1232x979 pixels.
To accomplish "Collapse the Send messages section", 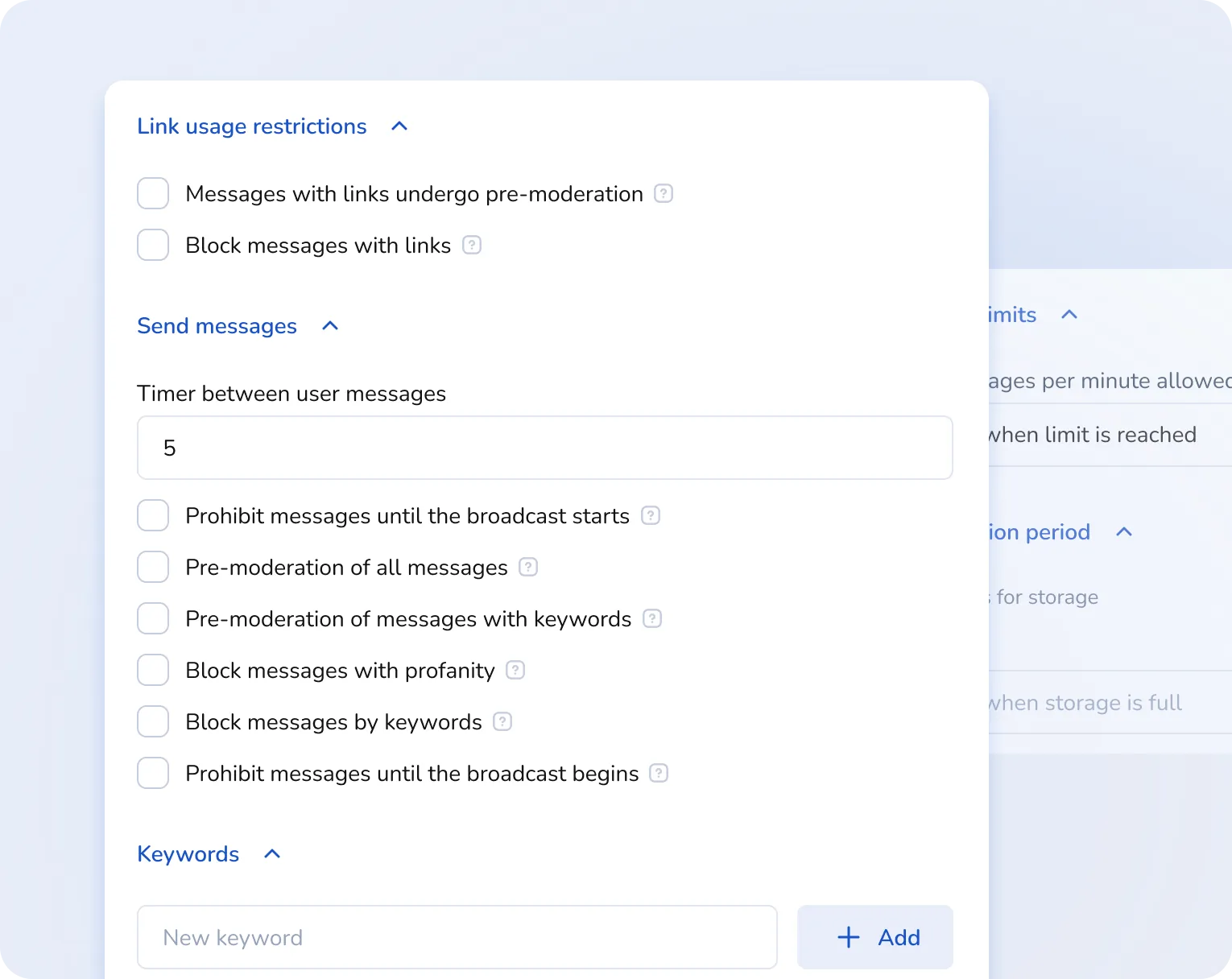I will pyautogui.click(x=329, y=326).
